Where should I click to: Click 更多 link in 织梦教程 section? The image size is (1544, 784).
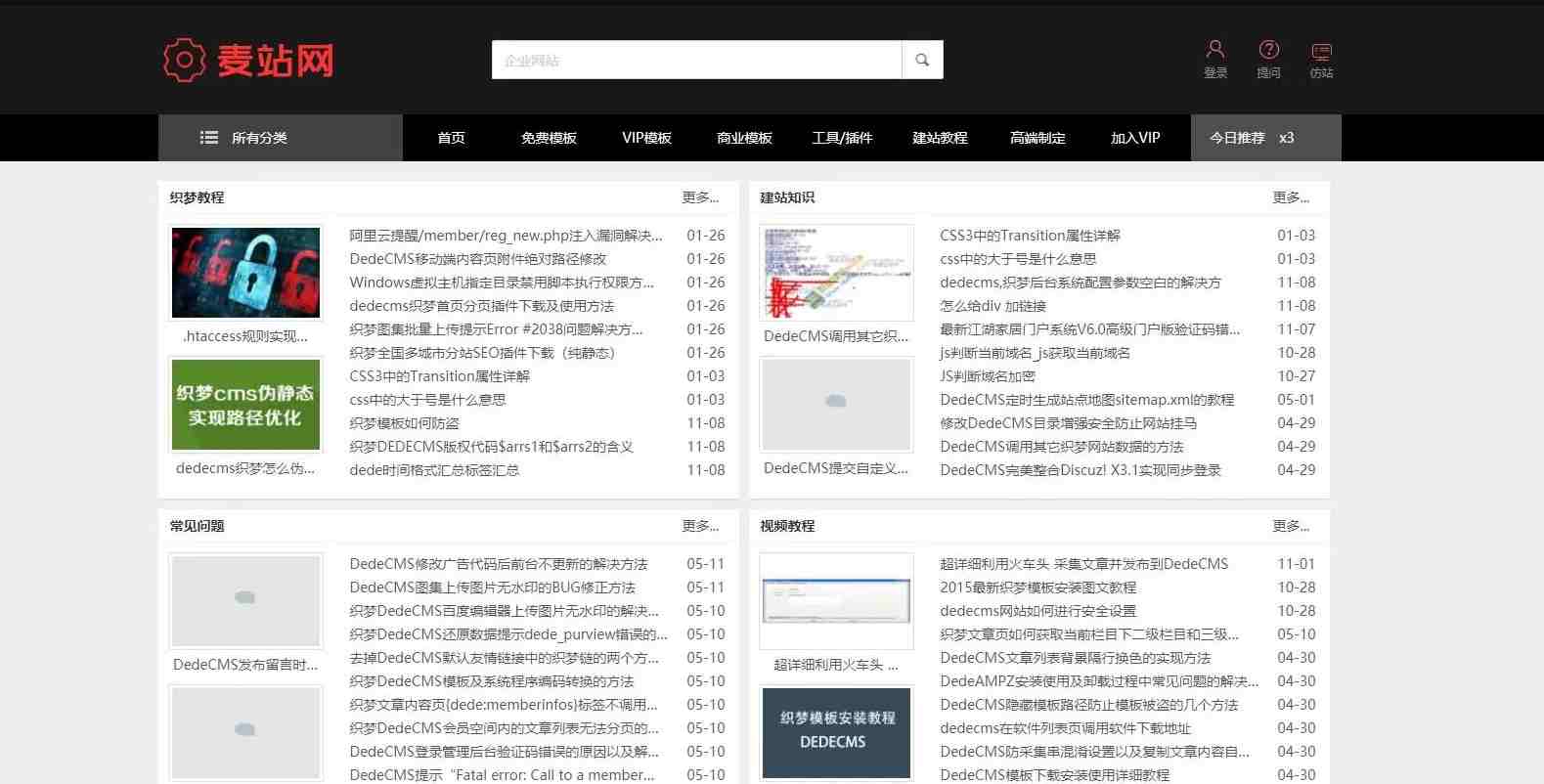coord(700,197)
